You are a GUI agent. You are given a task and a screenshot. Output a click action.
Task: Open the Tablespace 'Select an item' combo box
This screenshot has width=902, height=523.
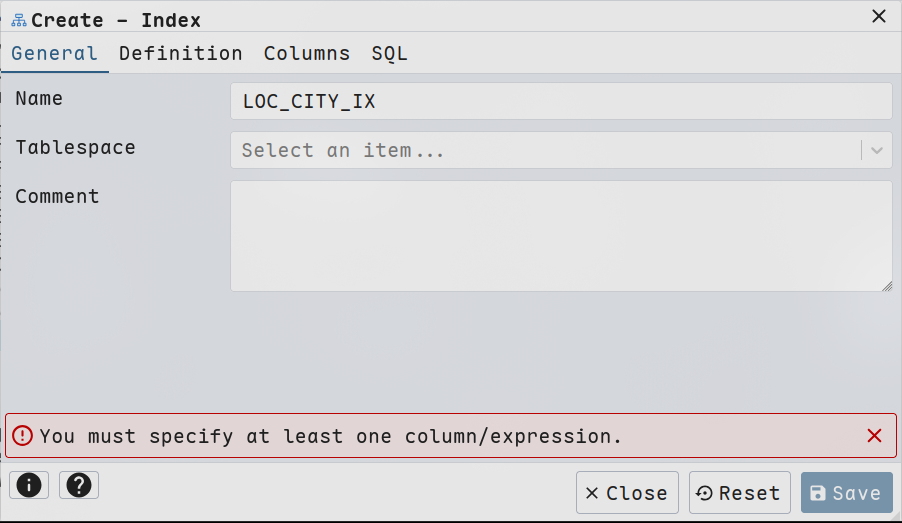click(545, 150)
